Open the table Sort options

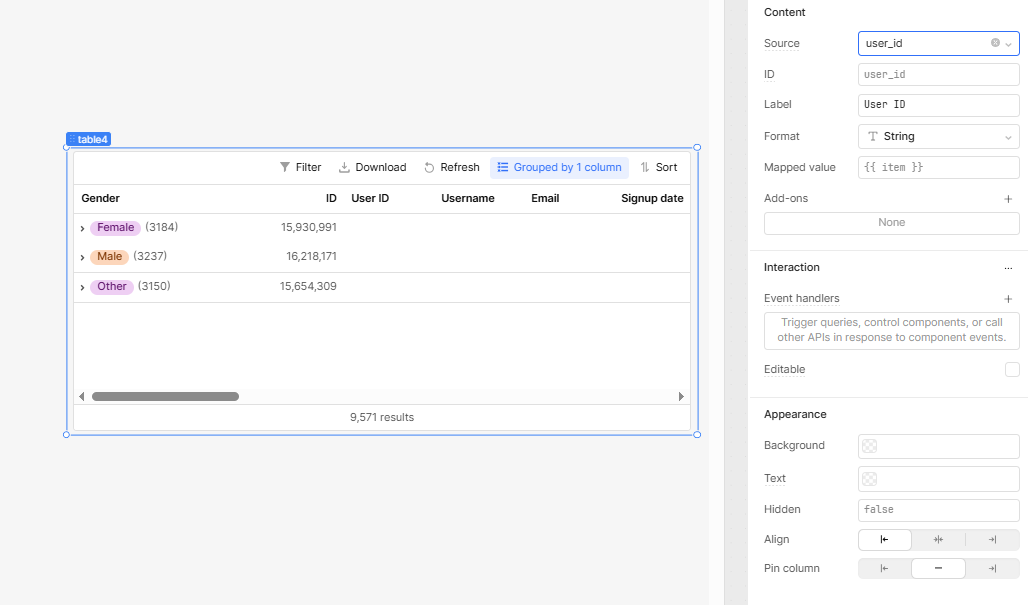coord(659,167)
